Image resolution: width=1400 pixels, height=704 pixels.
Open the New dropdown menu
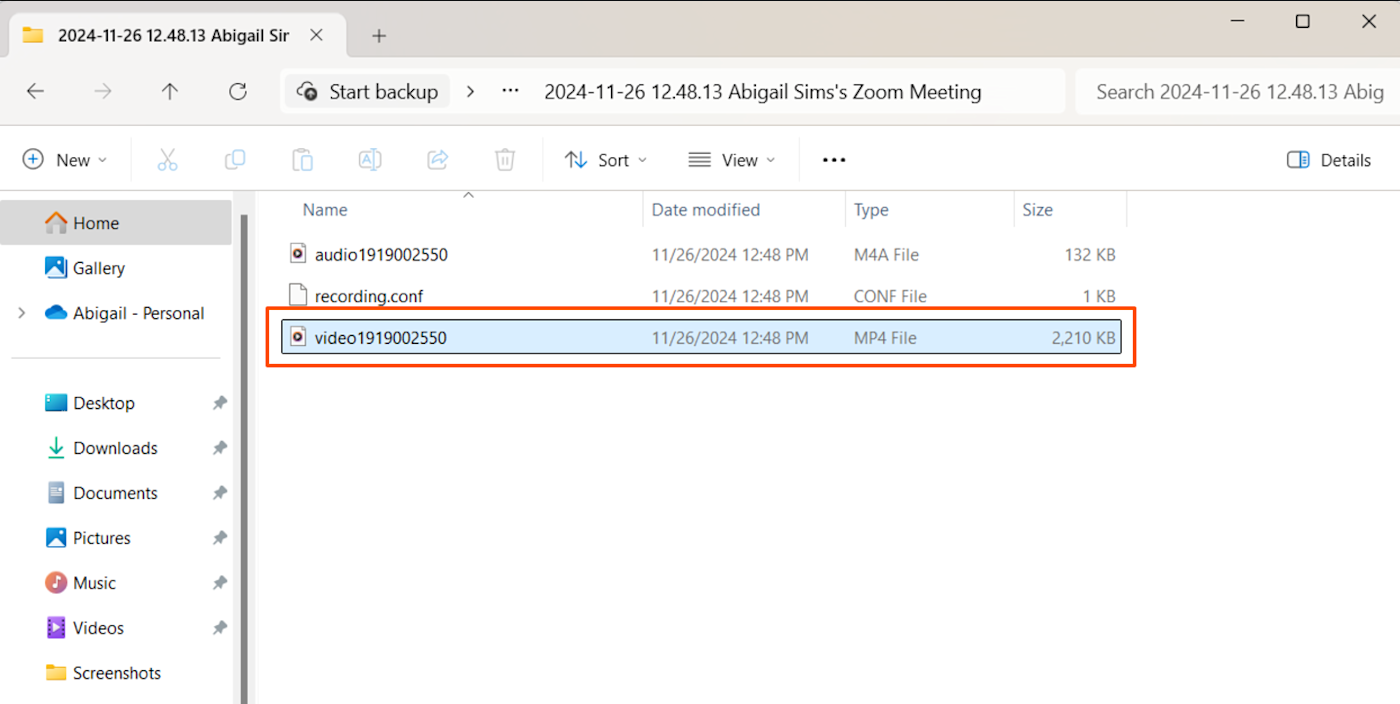click(65, 160)
